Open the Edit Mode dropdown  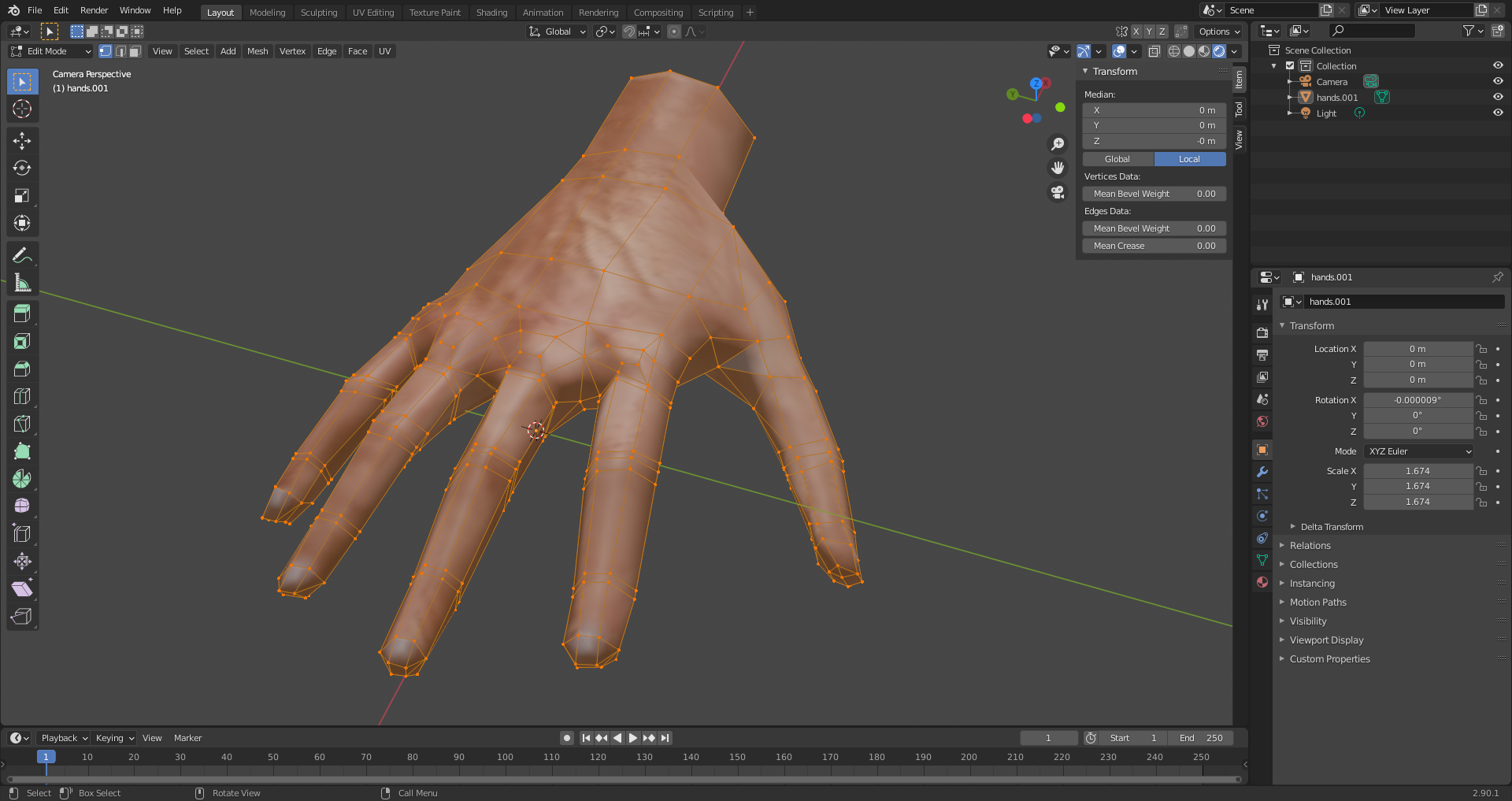(x=50, y=51)
